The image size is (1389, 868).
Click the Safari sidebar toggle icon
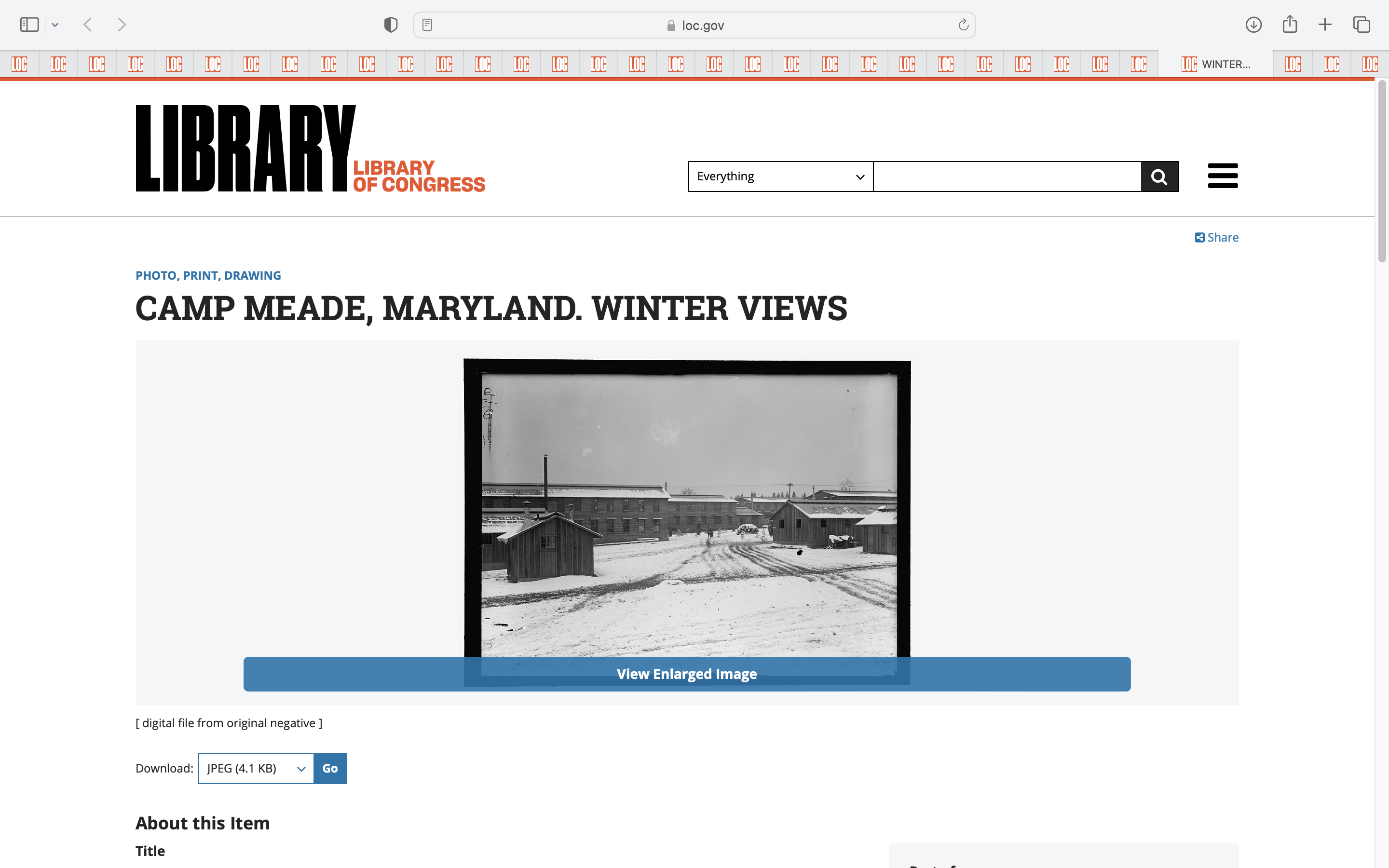tap(29, 25)
